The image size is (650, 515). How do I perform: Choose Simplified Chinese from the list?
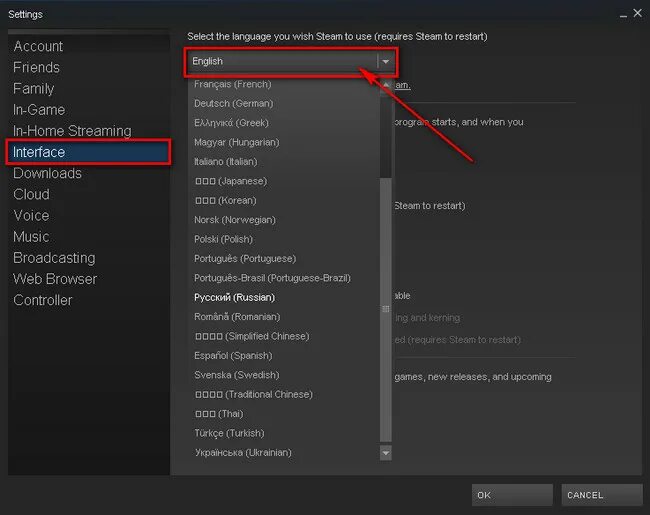(284, 336)
